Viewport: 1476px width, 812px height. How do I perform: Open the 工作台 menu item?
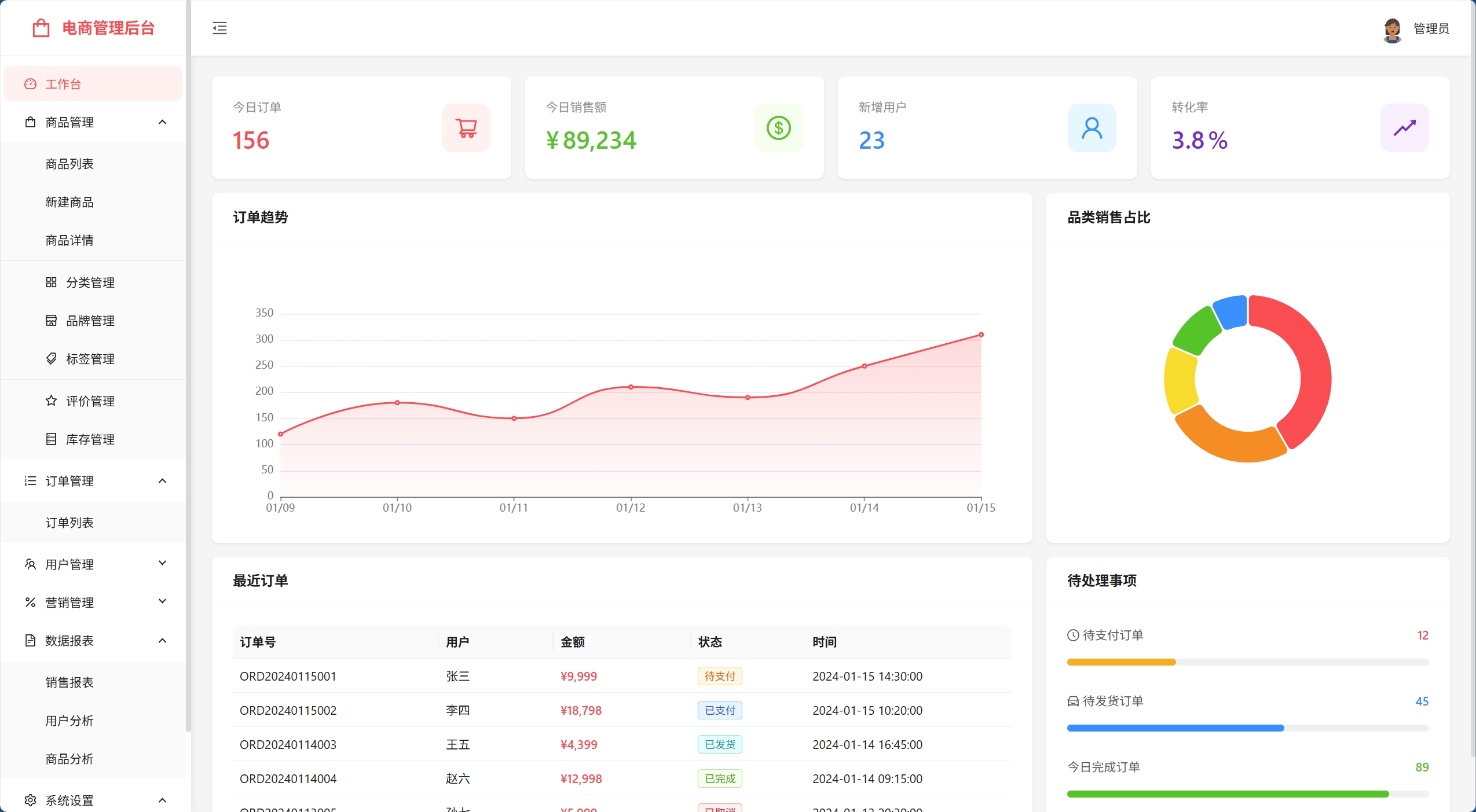pyautogui.click(x=93, y=84)
